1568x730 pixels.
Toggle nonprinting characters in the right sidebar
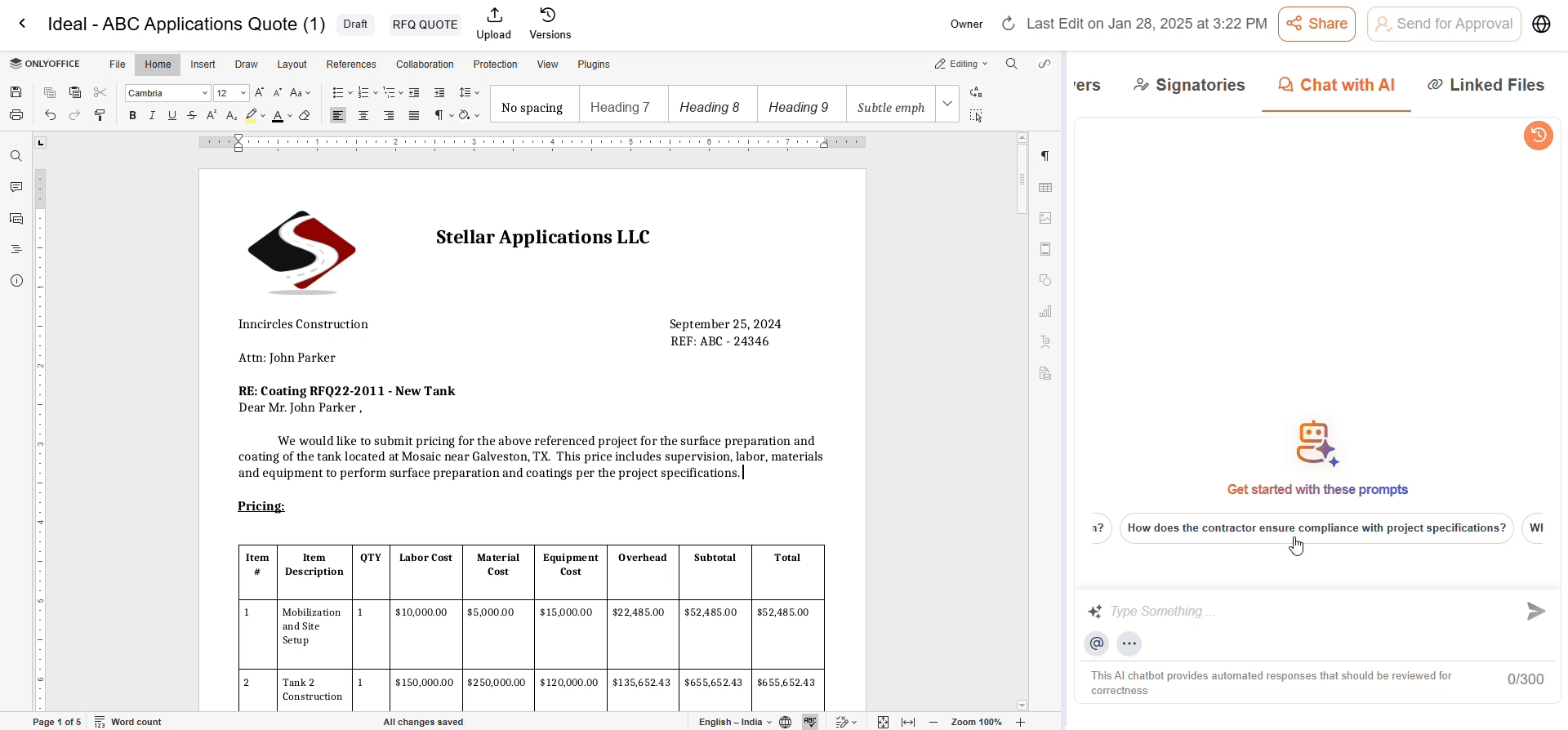click(1045, 157)
